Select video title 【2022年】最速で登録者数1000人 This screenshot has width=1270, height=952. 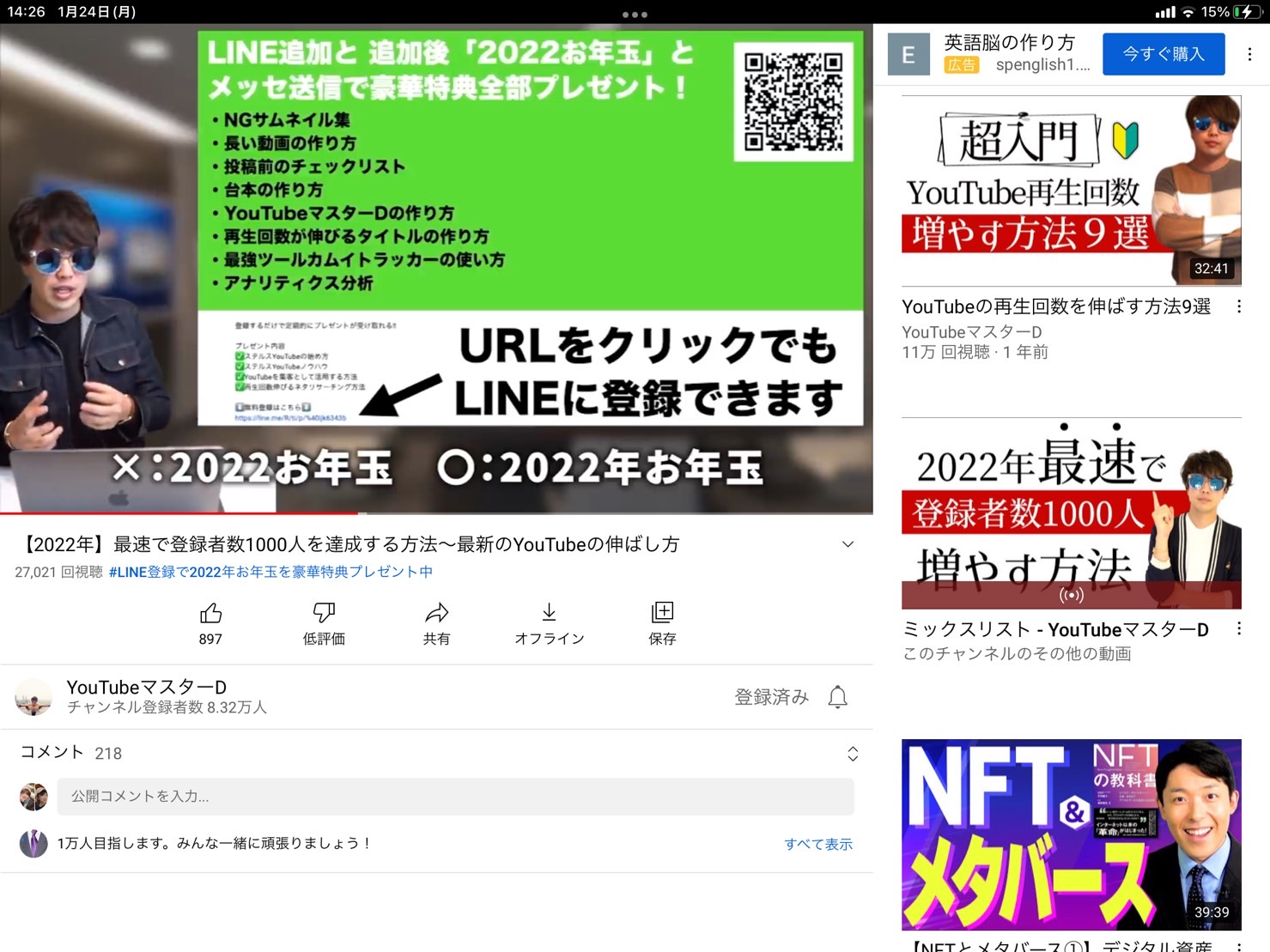point(349,544)
